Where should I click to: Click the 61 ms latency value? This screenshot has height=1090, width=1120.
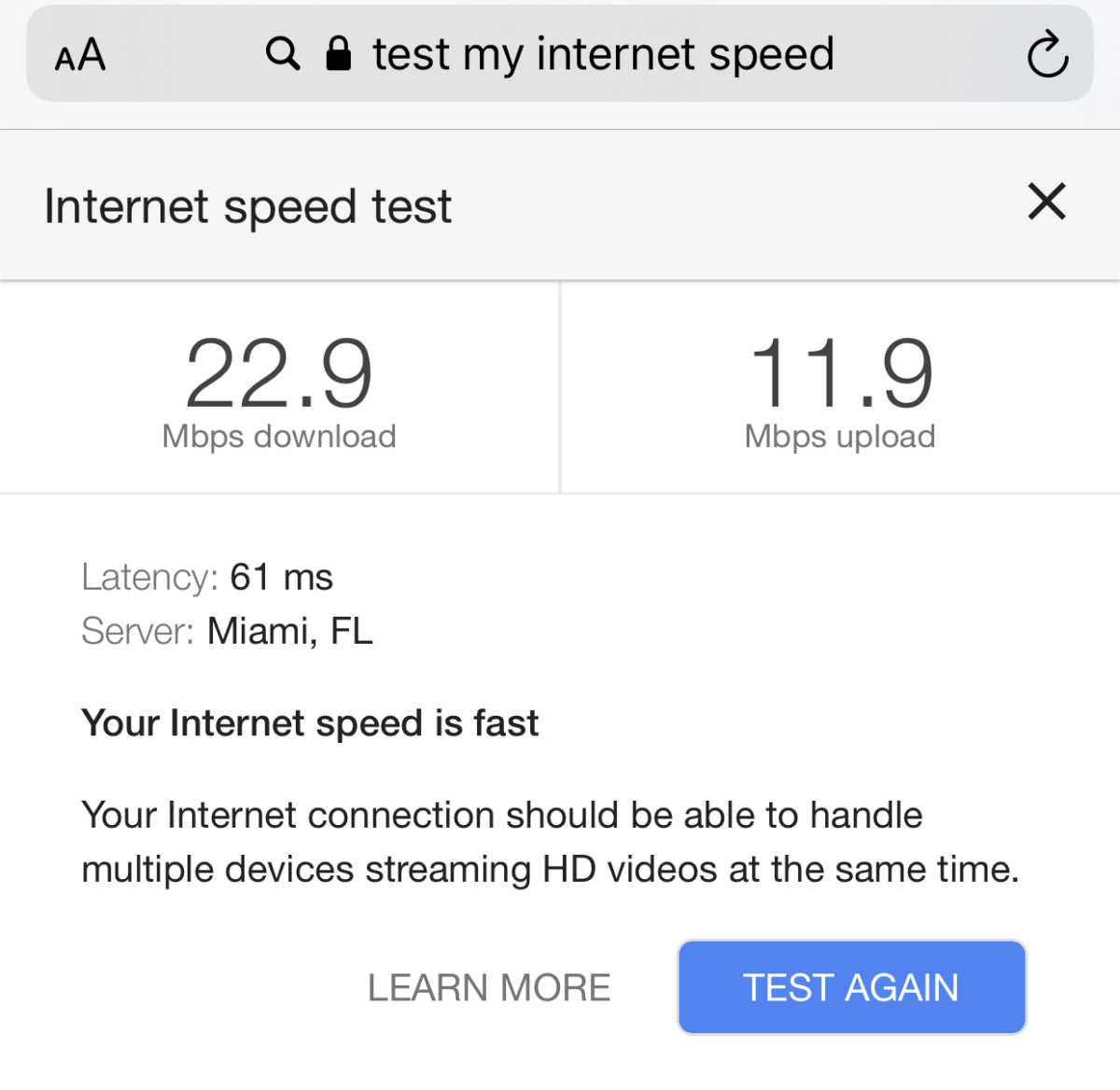point(282,578)
